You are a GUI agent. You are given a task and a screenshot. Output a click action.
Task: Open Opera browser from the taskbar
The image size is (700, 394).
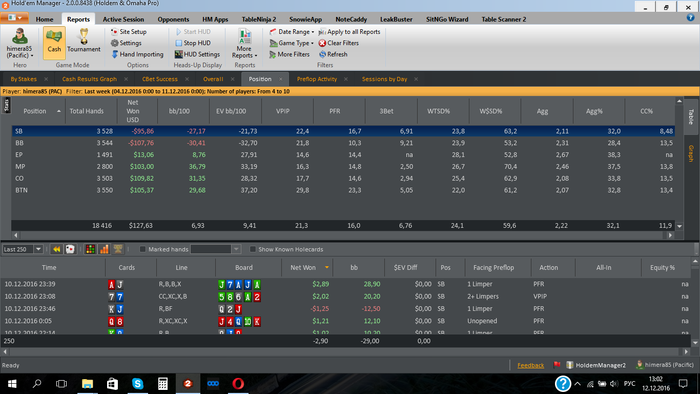[x=238, y=383]
